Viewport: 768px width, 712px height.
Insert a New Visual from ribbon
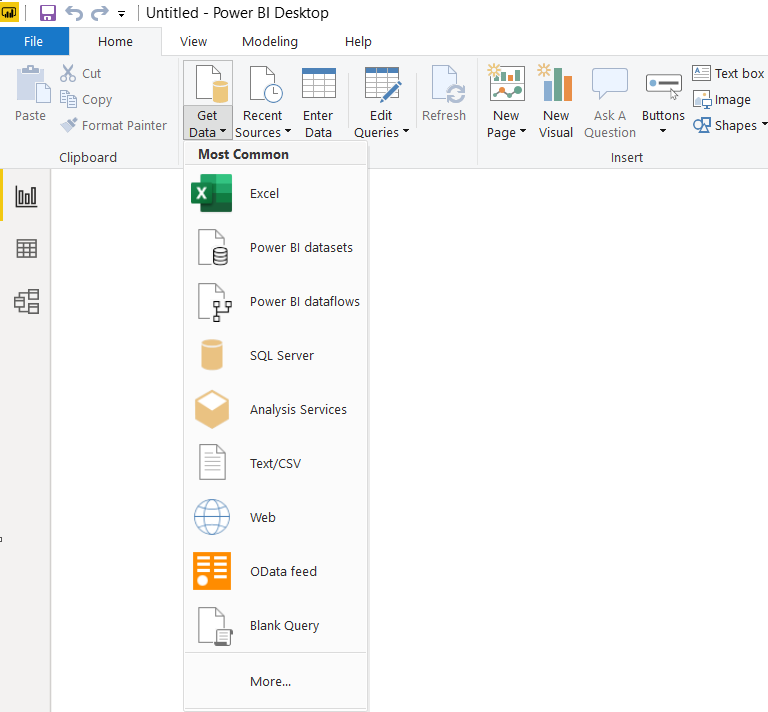pos(555,101)
